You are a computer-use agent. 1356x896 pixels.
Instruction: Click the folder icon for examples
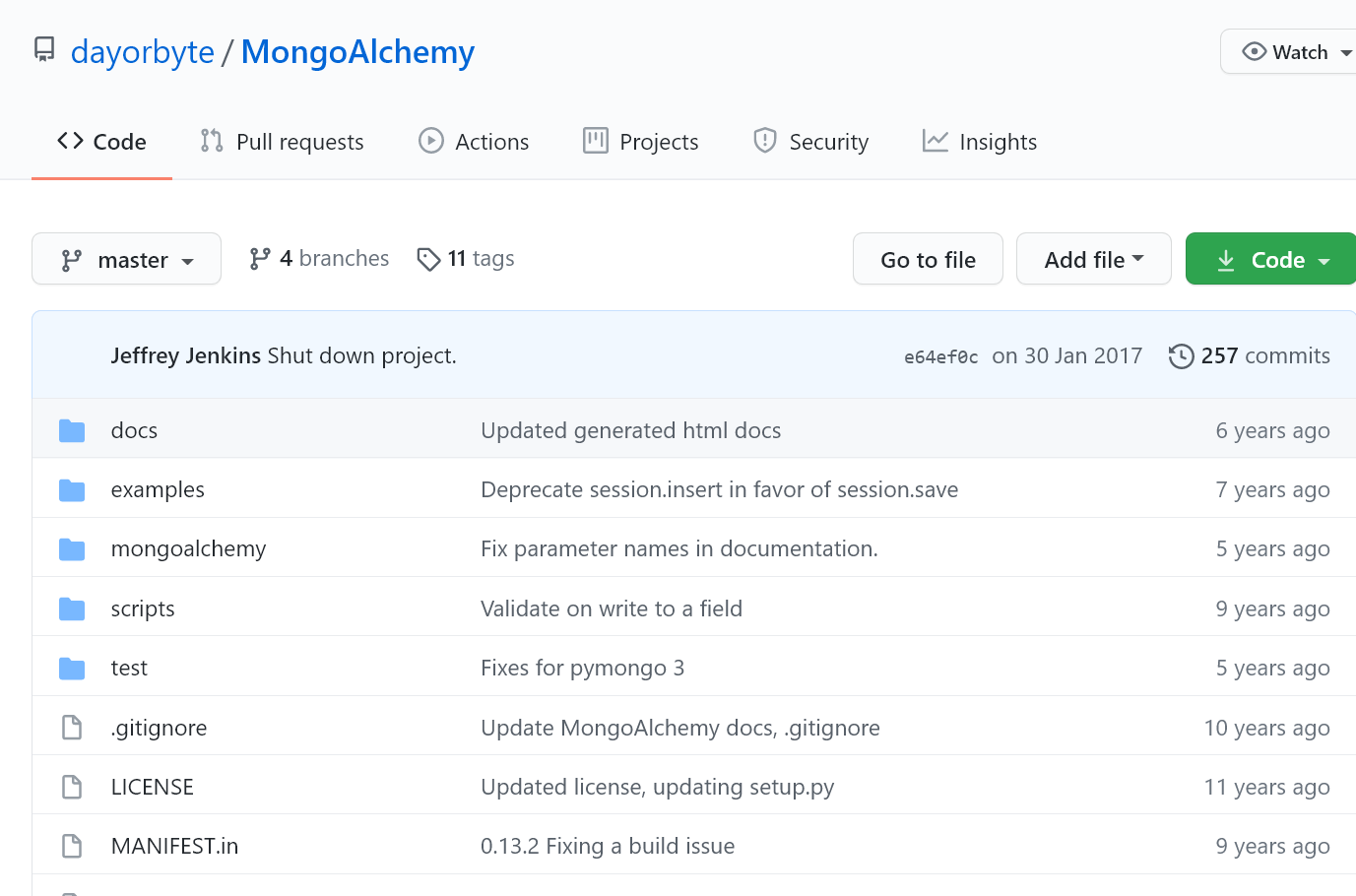pos(72,489)
